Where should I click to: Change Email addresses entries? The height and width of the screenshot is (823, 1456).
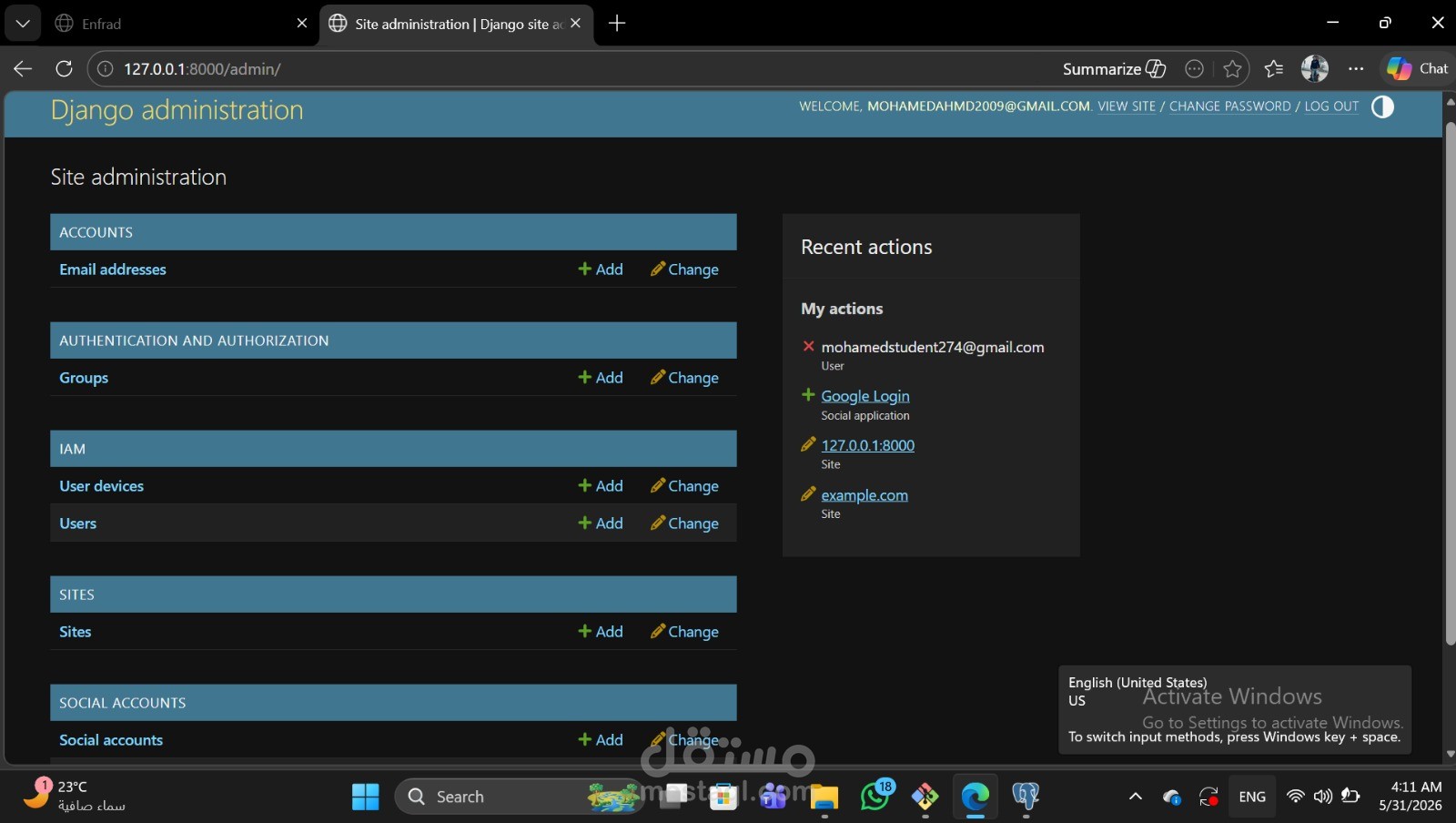click(684, 269)
